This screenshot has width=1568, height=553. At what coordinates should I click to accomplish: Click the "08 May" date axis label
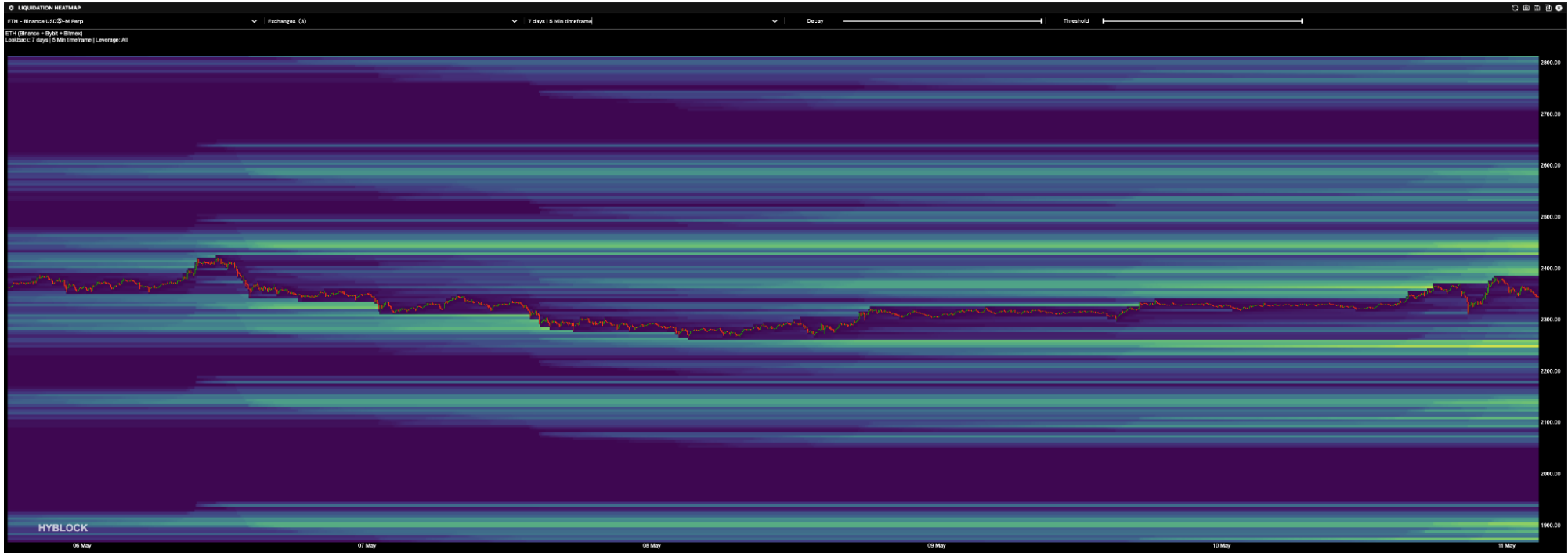pyautogui.click(x=652, y=546)
